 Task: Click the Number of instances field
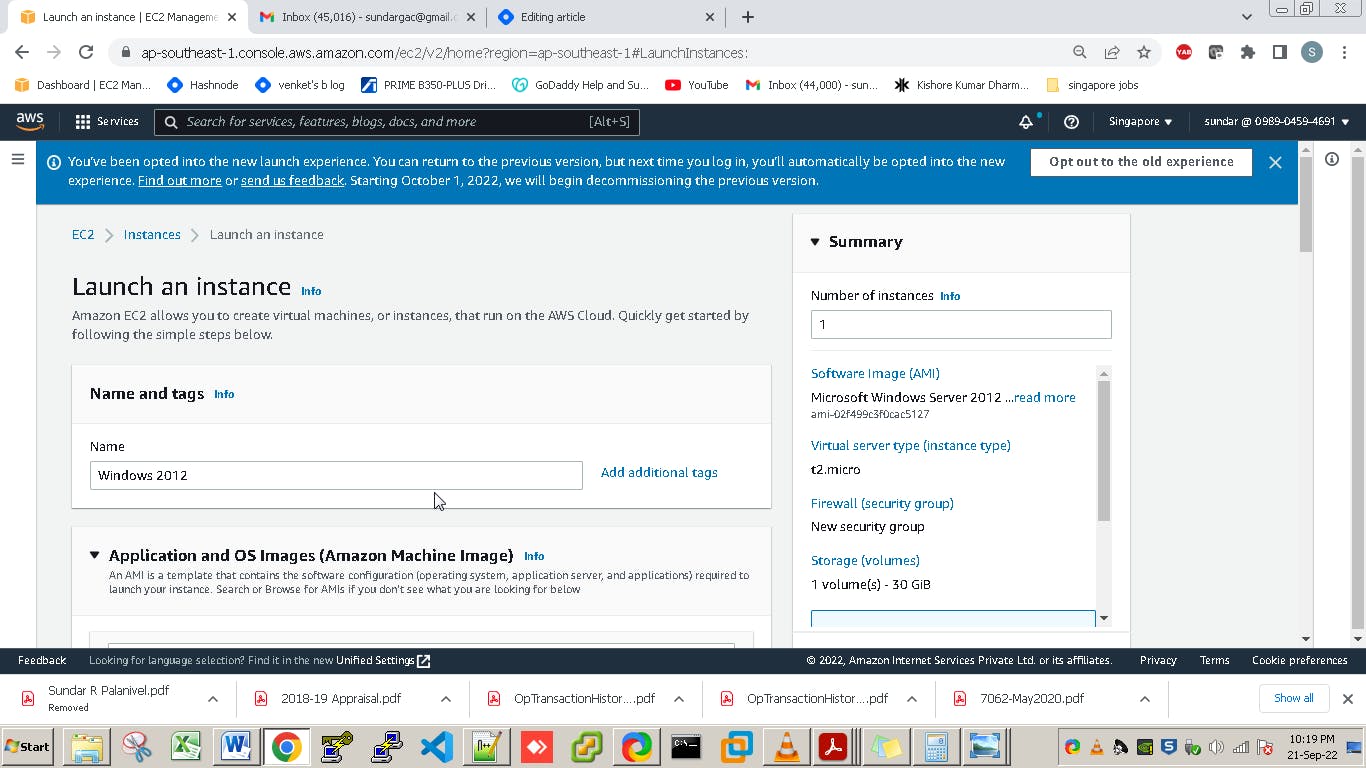pyautogui.click(x=961, y=324)
